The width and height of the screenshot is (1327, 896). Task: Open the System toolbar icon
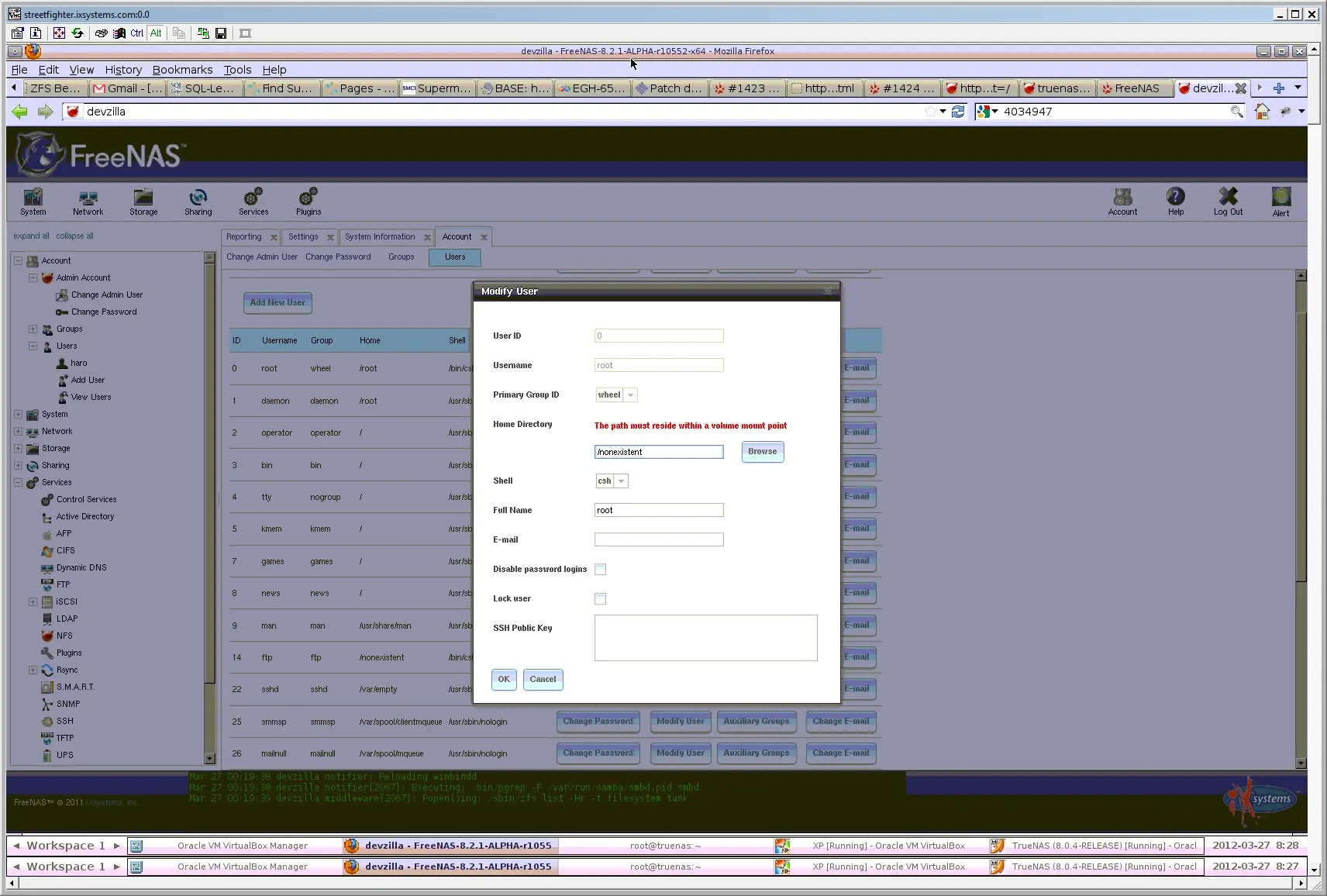tap(33, 202)
